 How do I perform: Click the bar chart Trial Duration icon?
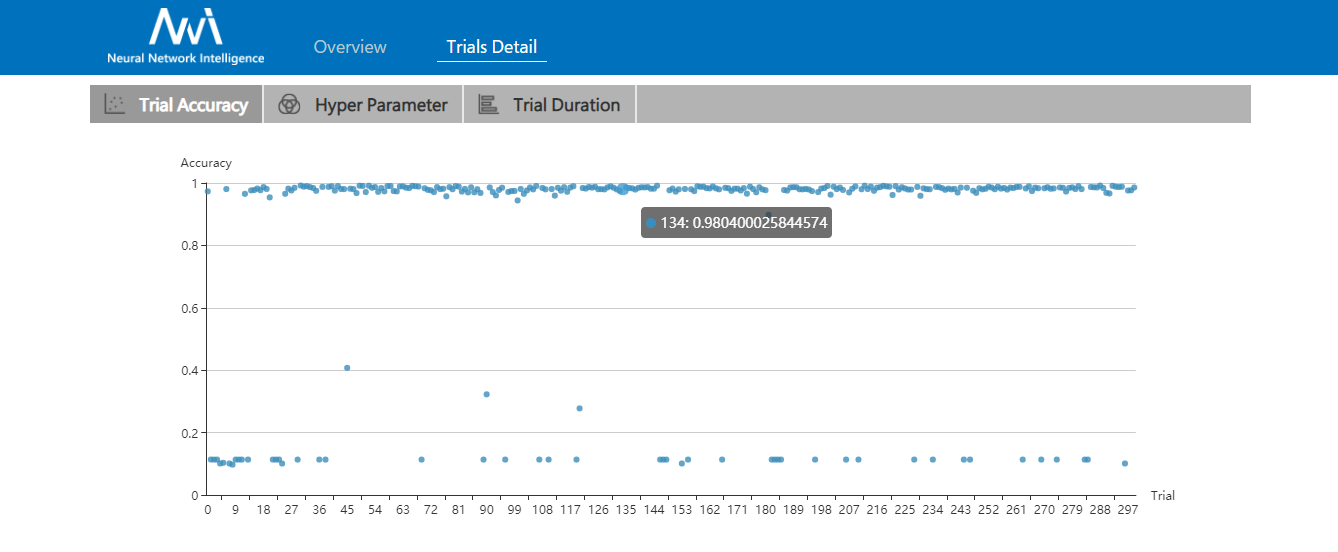point(488,104)
